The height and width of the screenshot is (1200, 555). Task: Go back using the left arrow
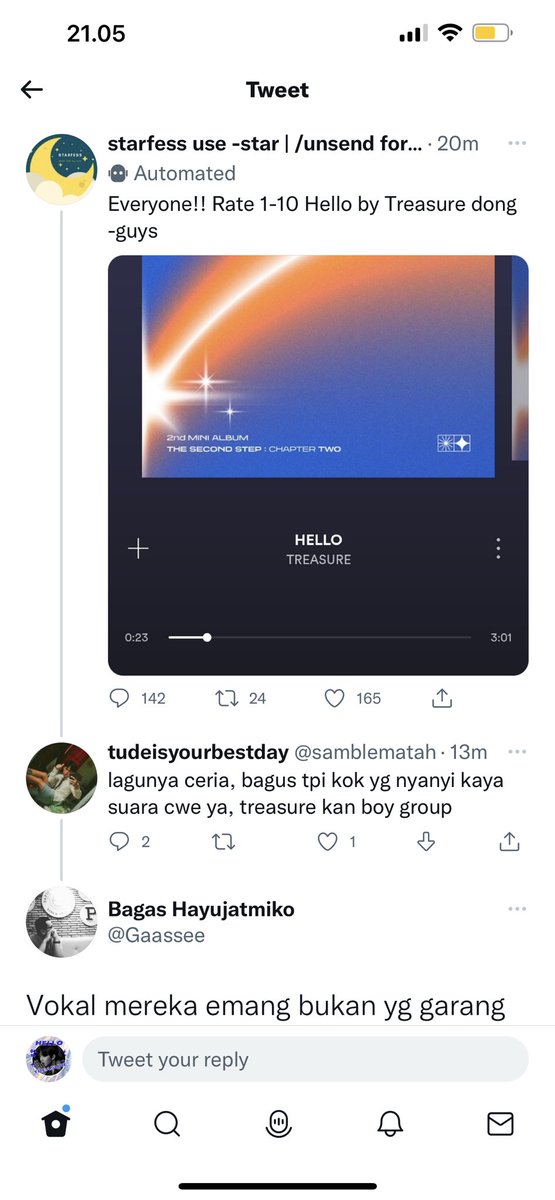click(32, 90)
